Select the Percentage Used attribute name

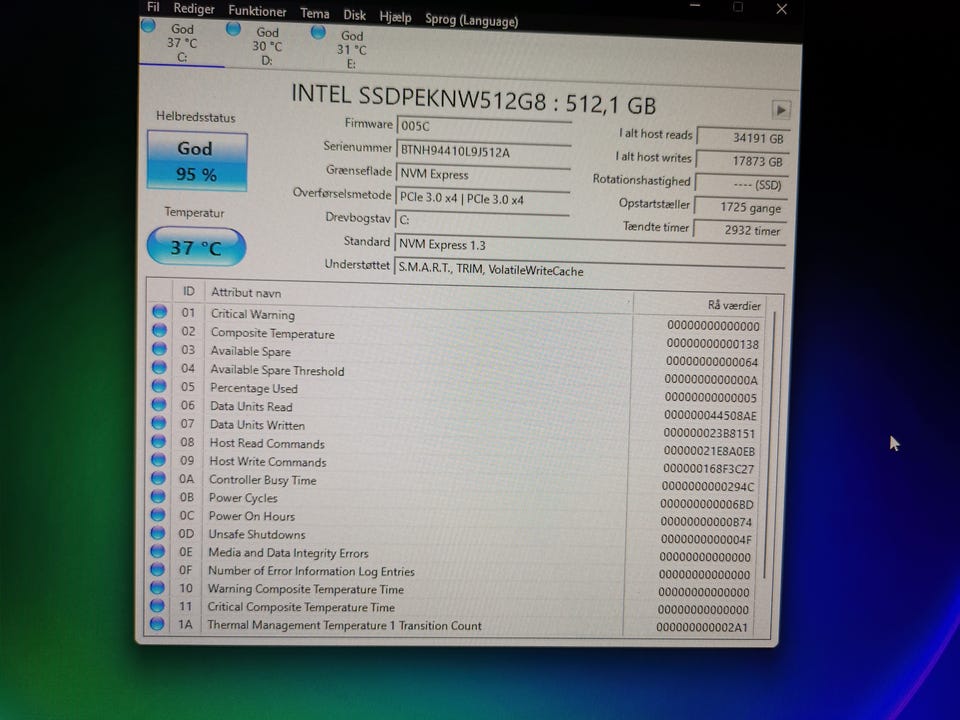pyautogui.click(x=253, y=388)
